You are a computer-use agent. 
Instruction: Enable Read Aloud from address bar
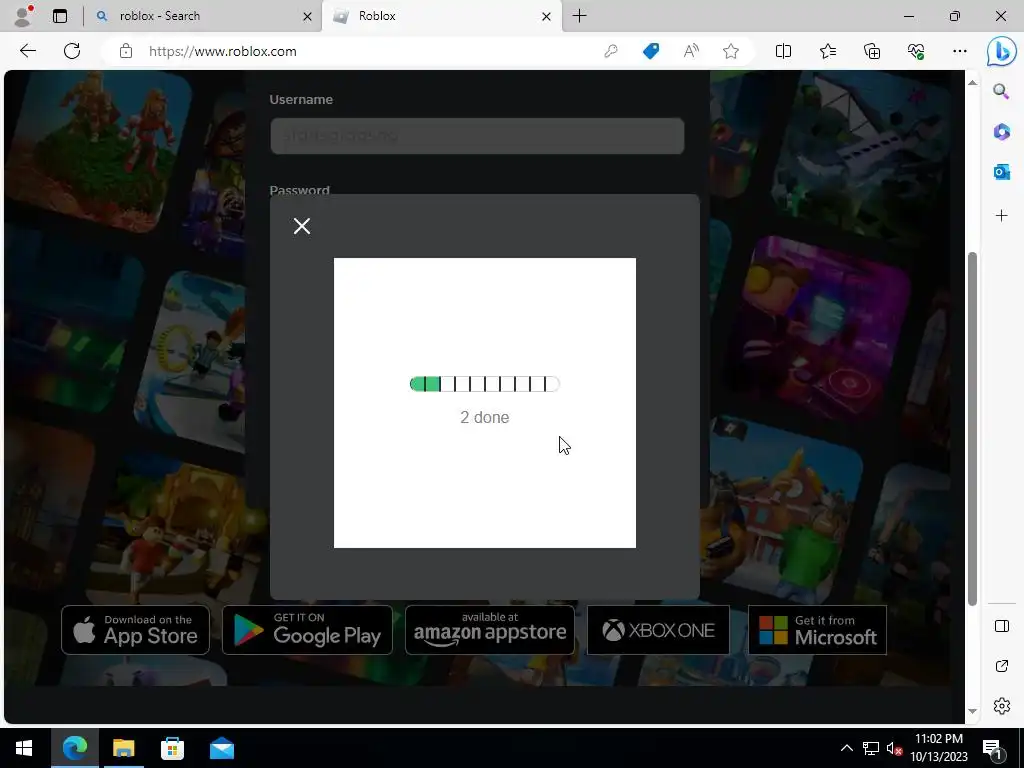click(x=691, y=51)
